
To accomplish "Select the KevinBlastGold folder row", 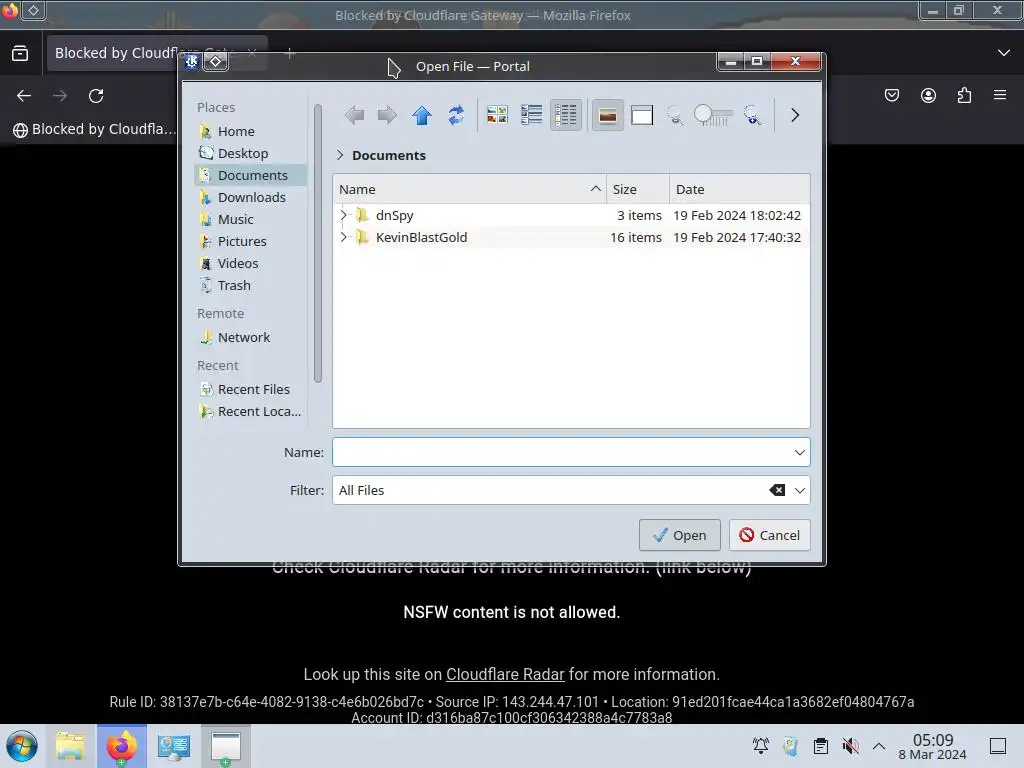I will point(571,237).
